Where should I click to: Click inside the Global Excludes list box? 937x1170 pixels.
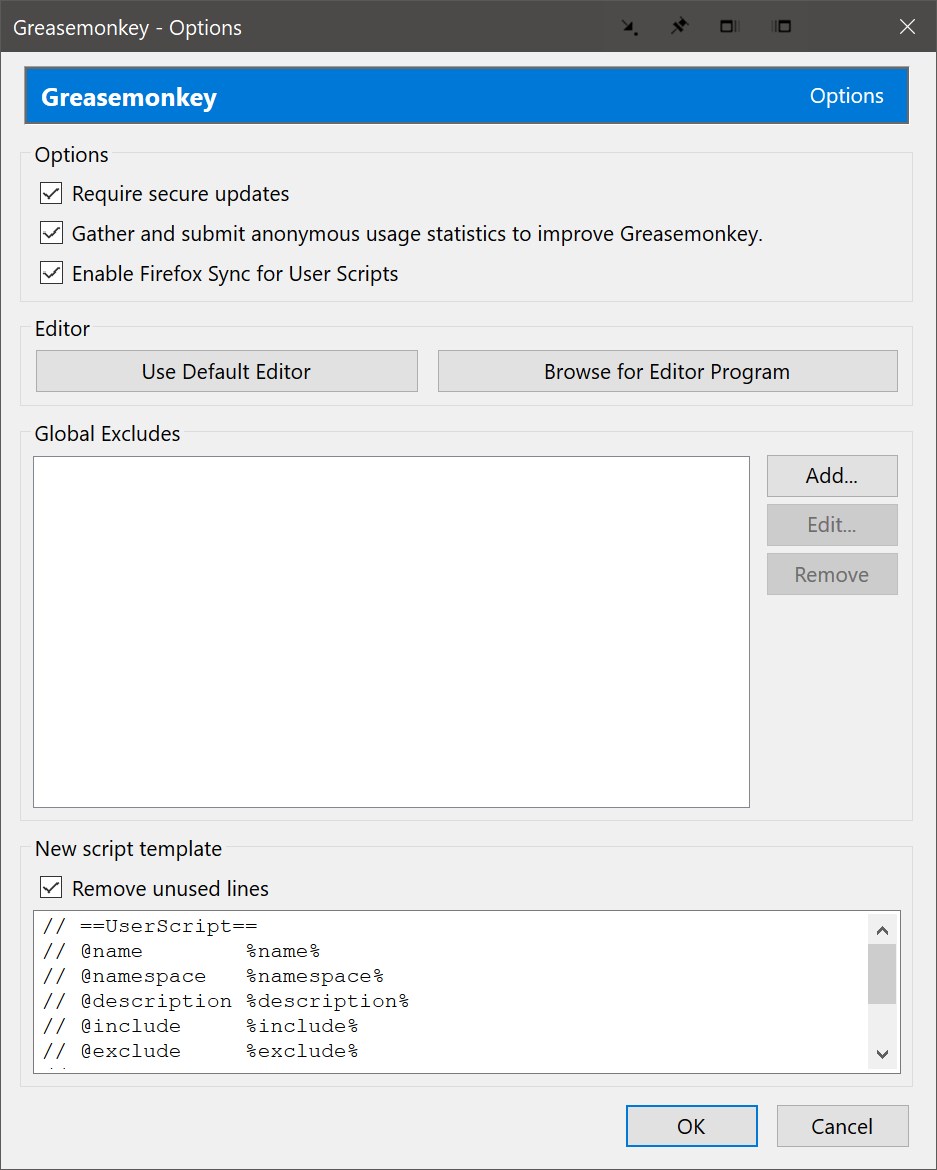(x=391, y=632)
